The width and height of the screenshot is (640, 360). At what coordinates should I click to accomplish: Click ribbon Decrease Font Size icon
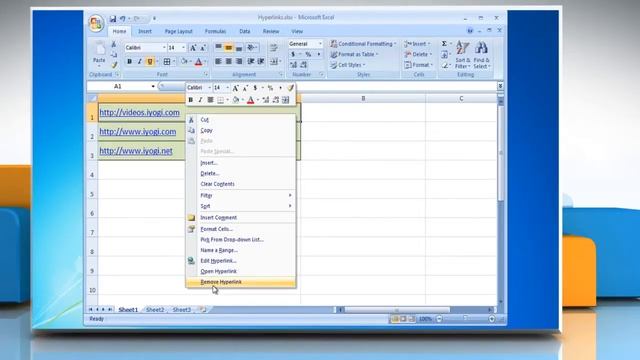(203, 48)
